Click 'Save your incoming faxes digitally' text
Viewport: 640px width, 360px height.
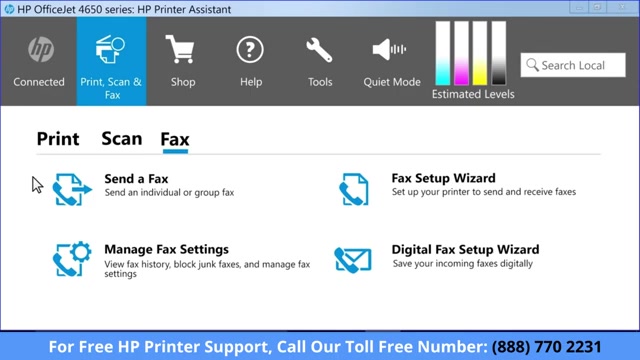[462, 264]
